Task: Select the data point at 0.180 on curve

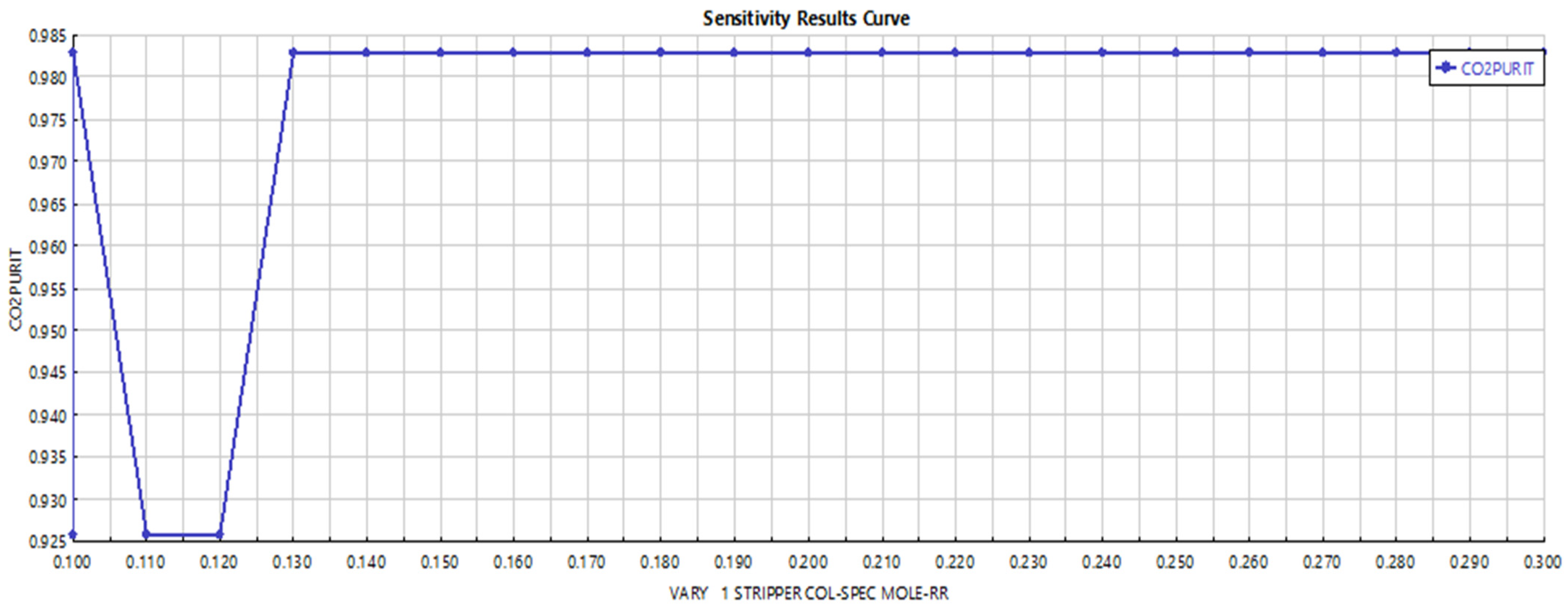Action: pos(661,52)
